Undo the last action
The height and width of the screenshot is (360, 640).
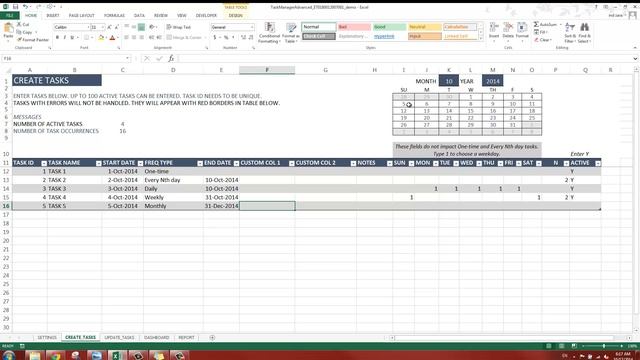[x=25, y=7]
